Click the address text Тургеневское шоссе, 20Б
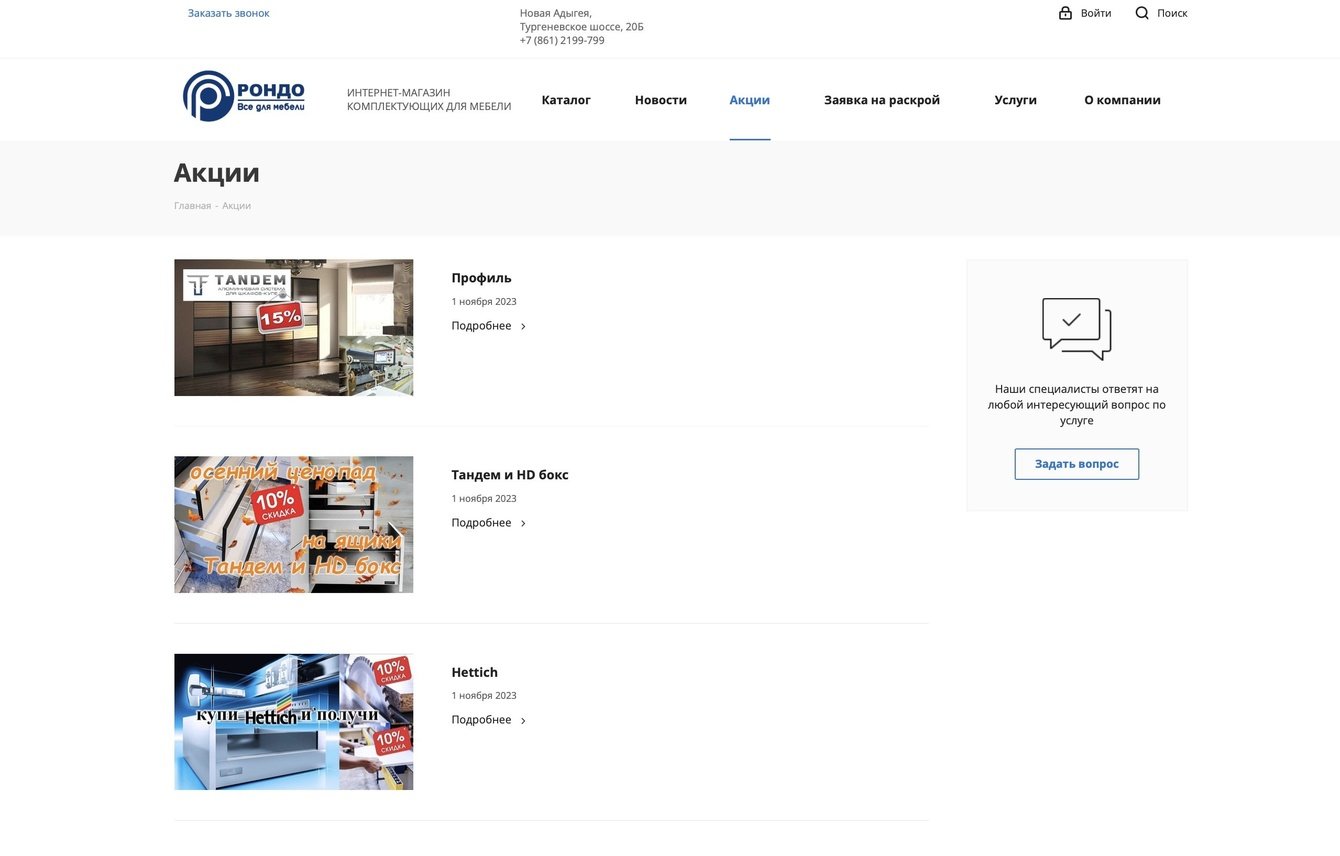1340x856 pixels. tap(582, 27)
